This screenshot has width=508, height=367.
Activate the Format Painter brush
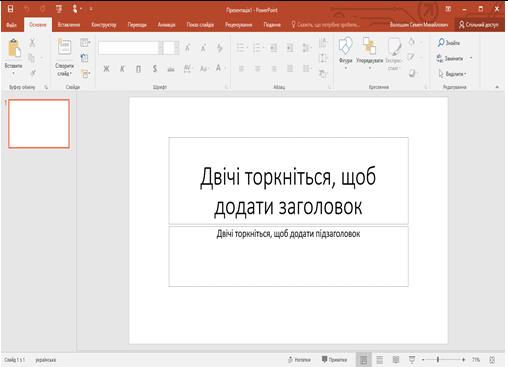coord(33,73)
